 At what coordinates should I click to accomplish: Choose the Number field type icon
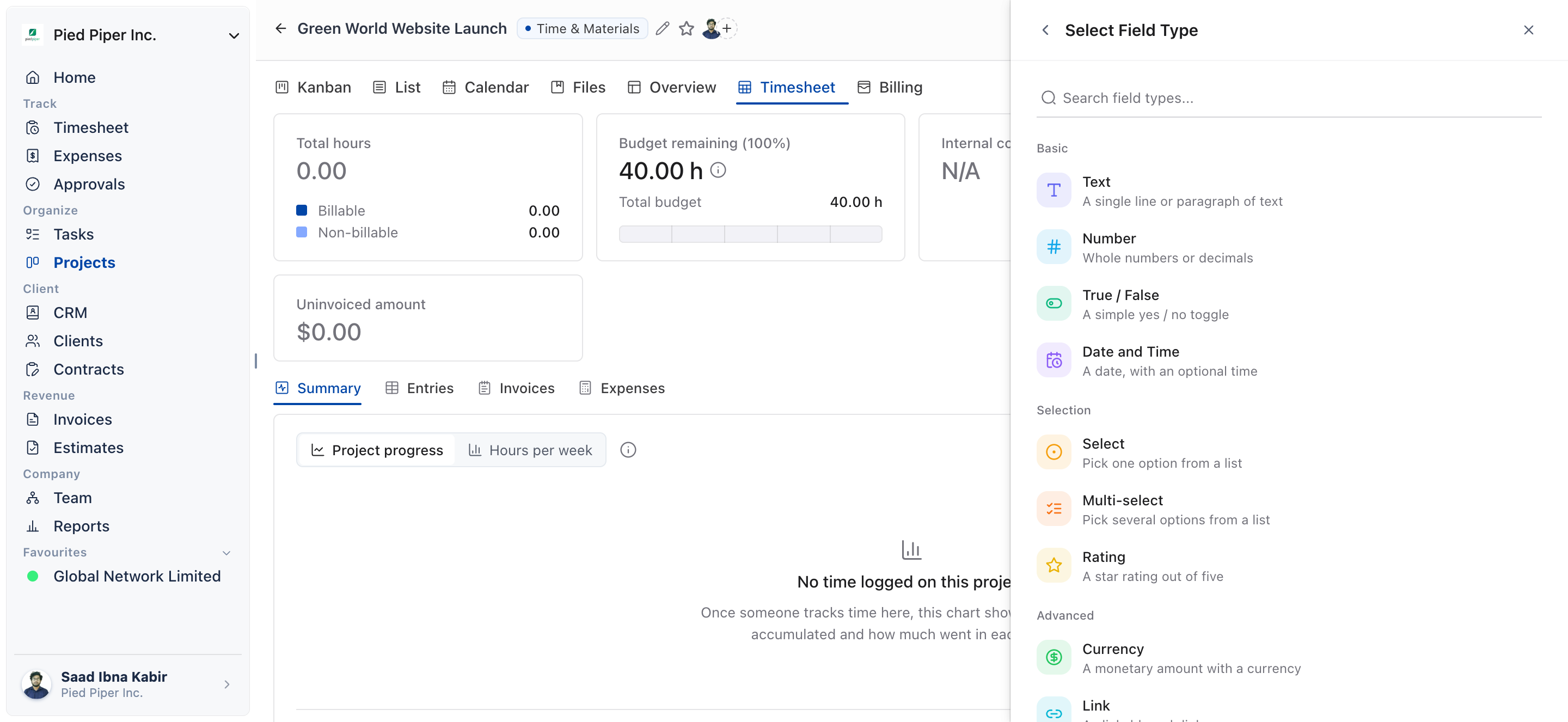[x=1053, y=247]
